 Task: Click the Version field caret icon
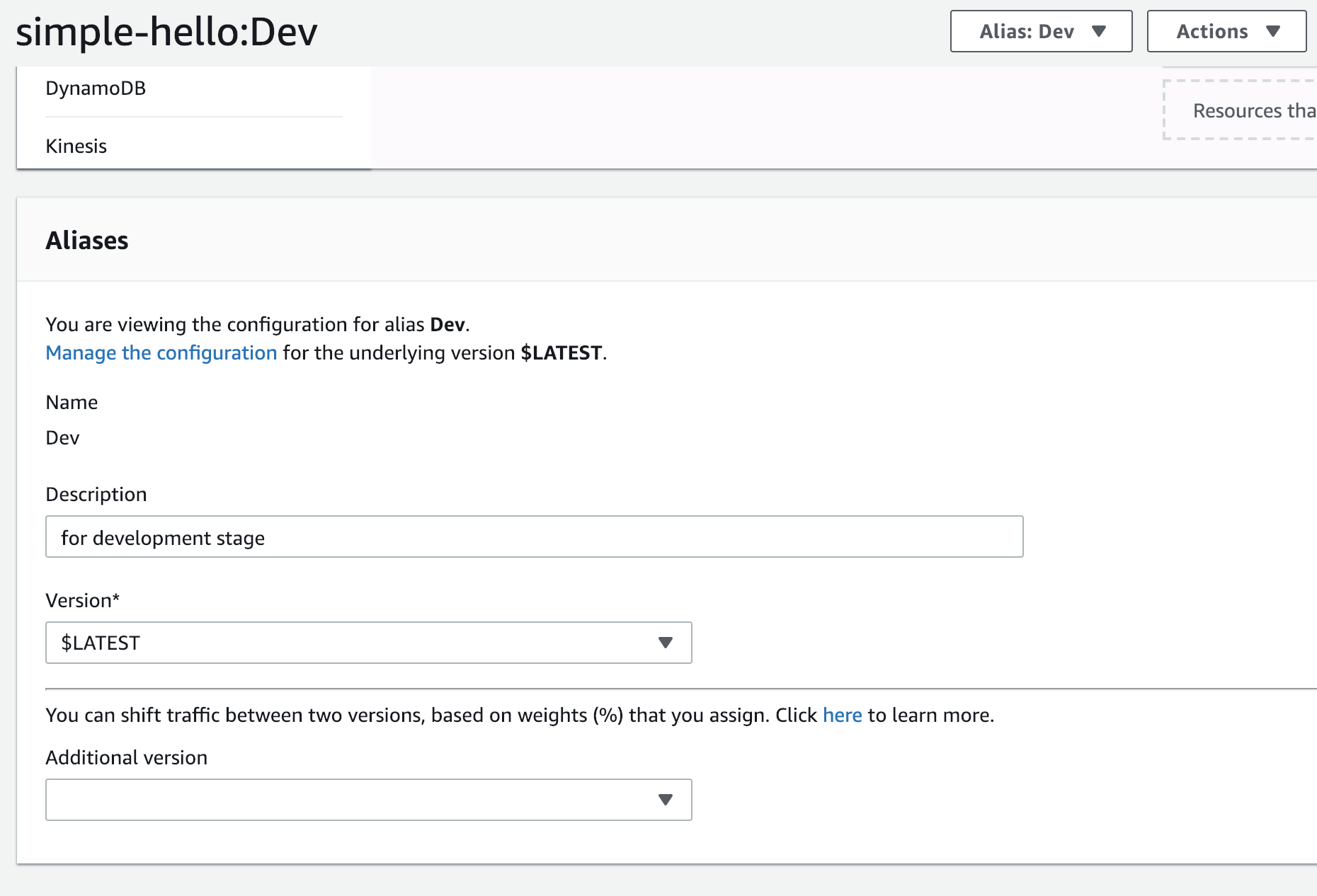[x=664, y=643]
